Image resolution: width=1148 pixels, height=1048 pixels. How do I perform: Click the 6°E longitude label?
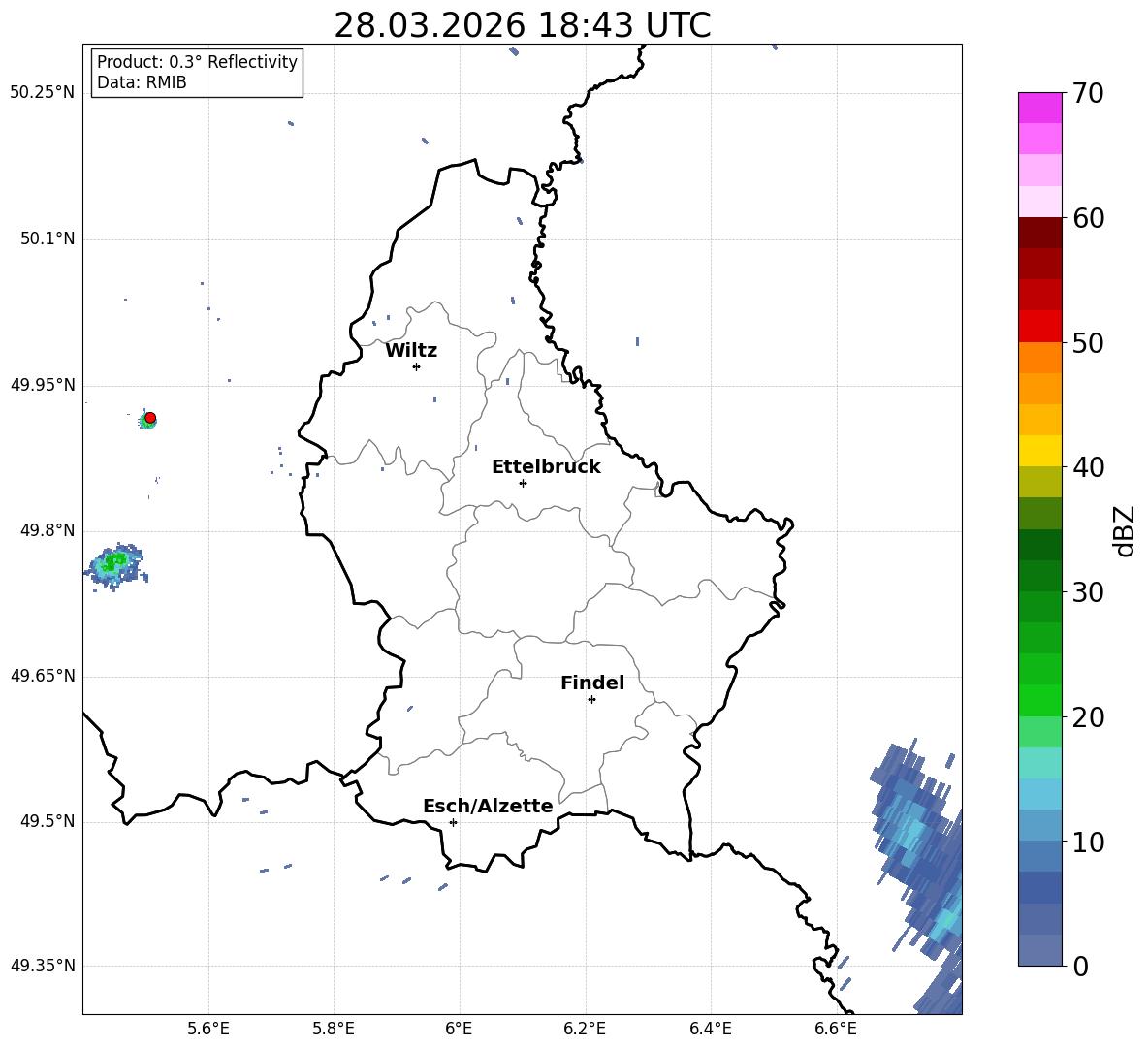pos(459,1029)
